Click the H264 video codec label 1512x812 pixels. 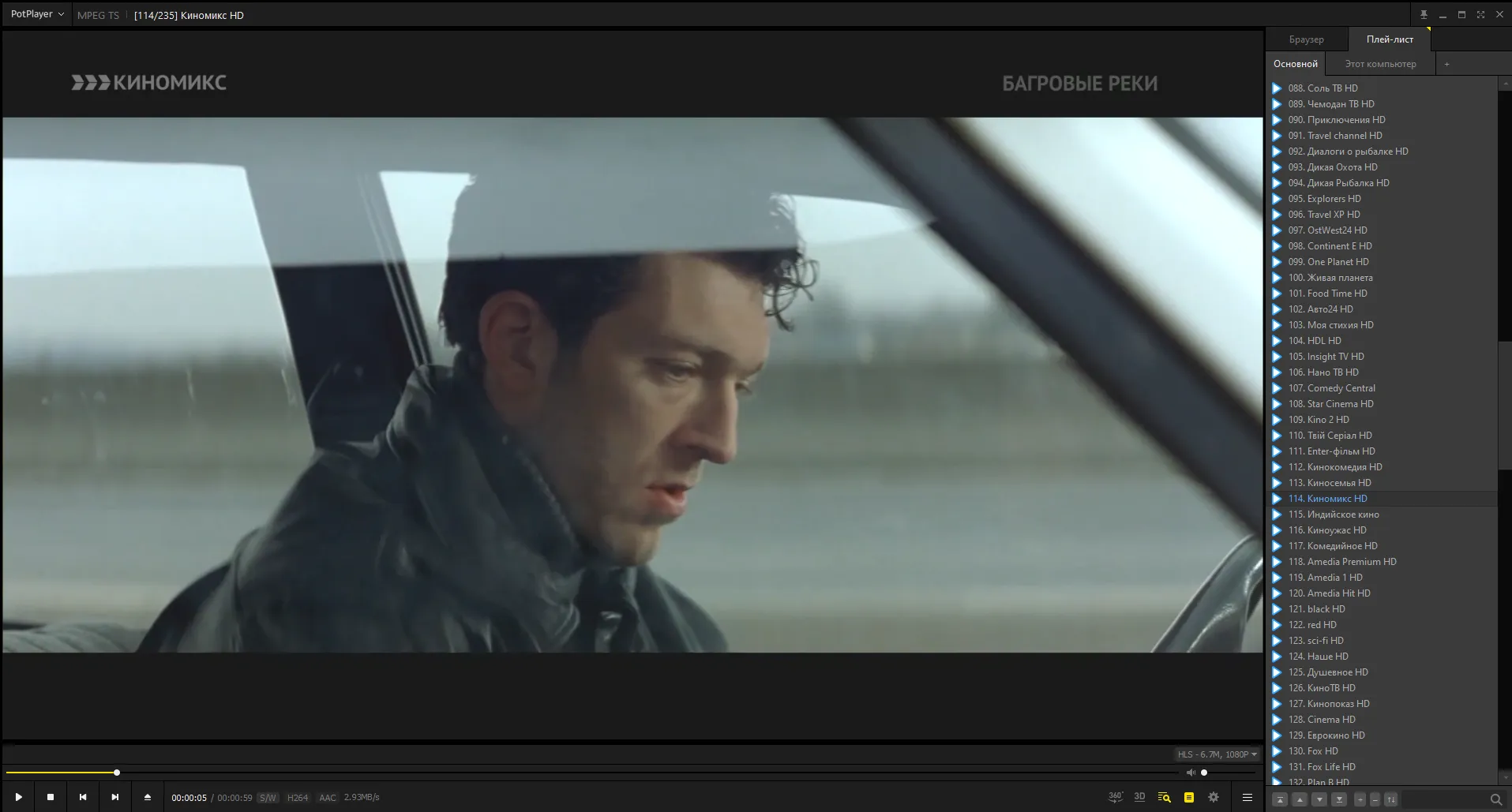coord(298,798)
